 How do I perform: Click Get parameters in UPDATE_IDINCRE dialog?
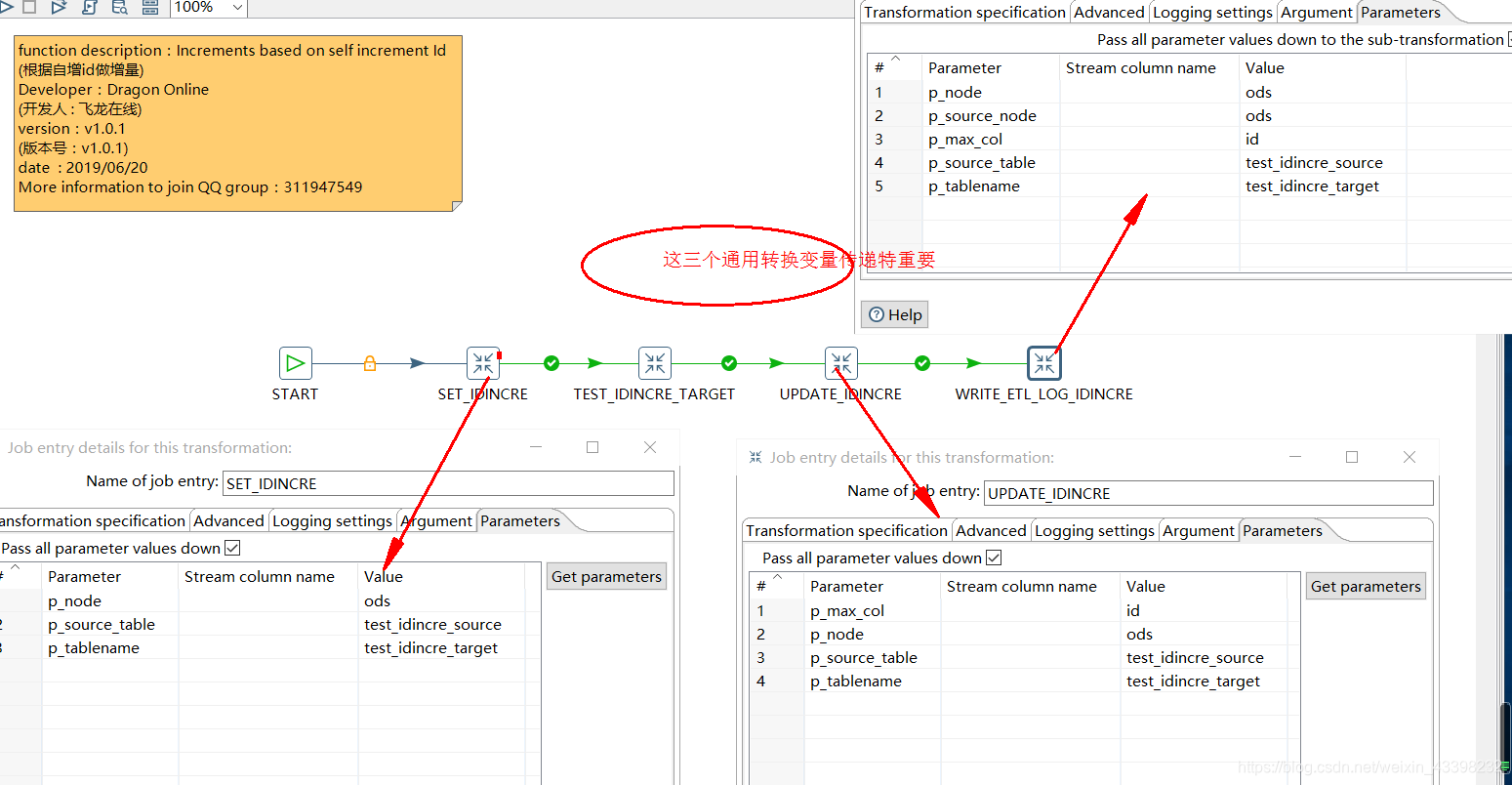tap(1366, 587)
